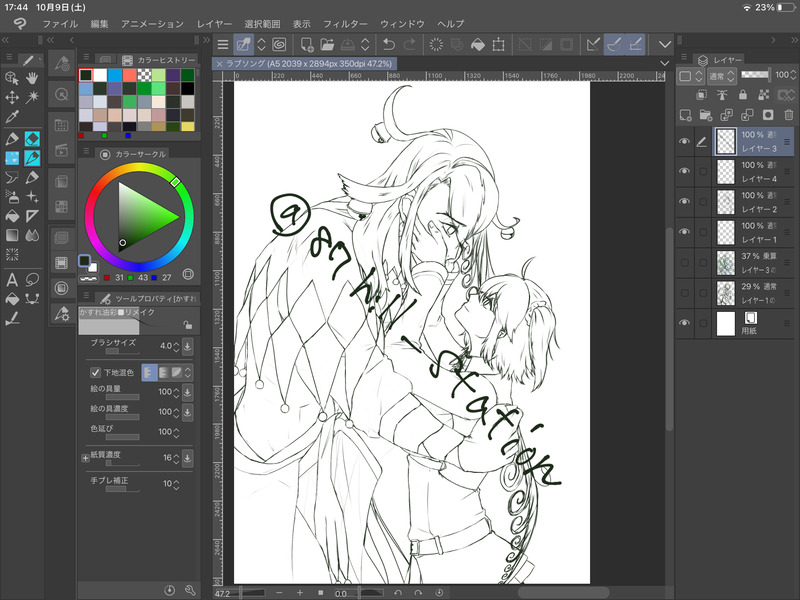Click the Clear spinner icon in the command bar

(x=436, y=45)
